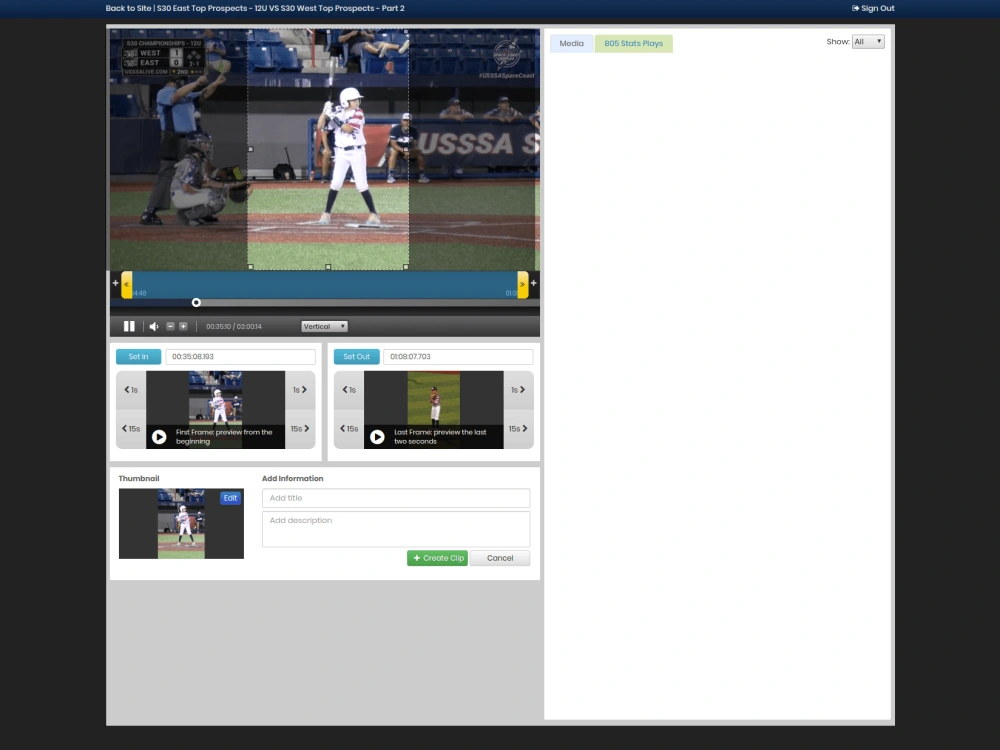Image resolution: width=1000 pixels, height=750 pixels.
Task: Step in-point back 15 seconds
Action: [131, 429]
